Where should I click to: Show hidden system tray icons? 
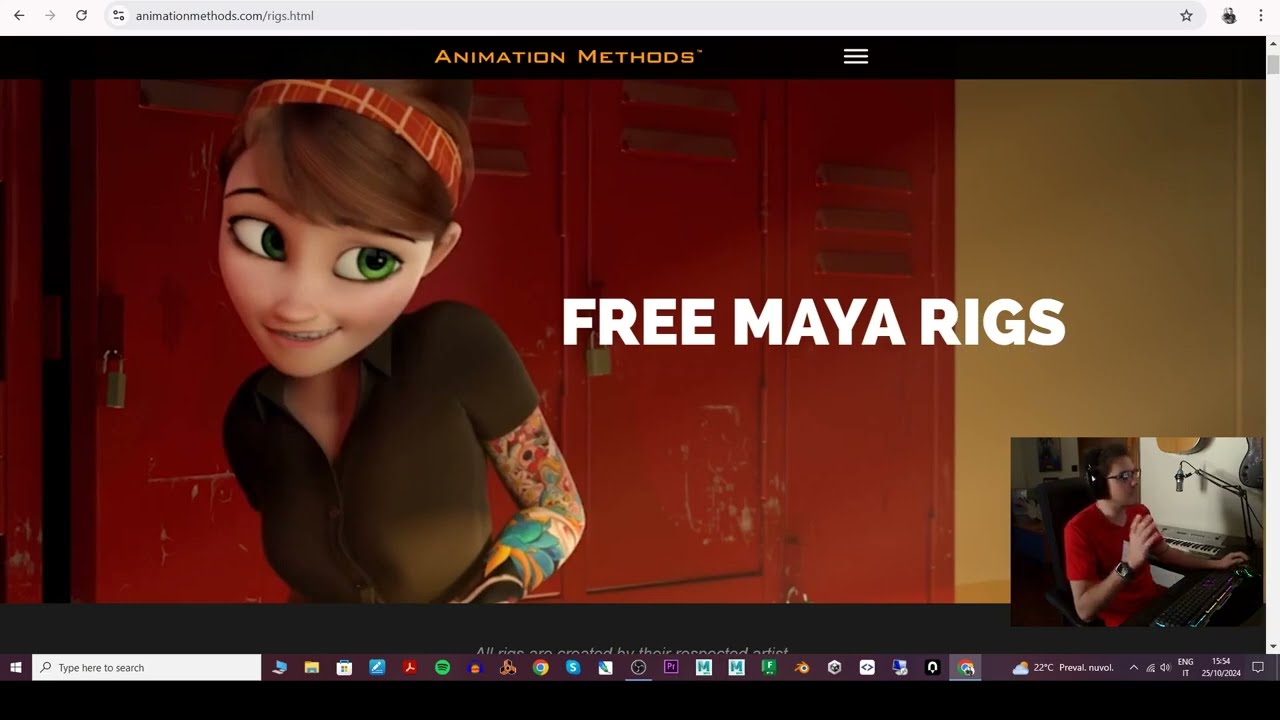tap(1133, 667)
